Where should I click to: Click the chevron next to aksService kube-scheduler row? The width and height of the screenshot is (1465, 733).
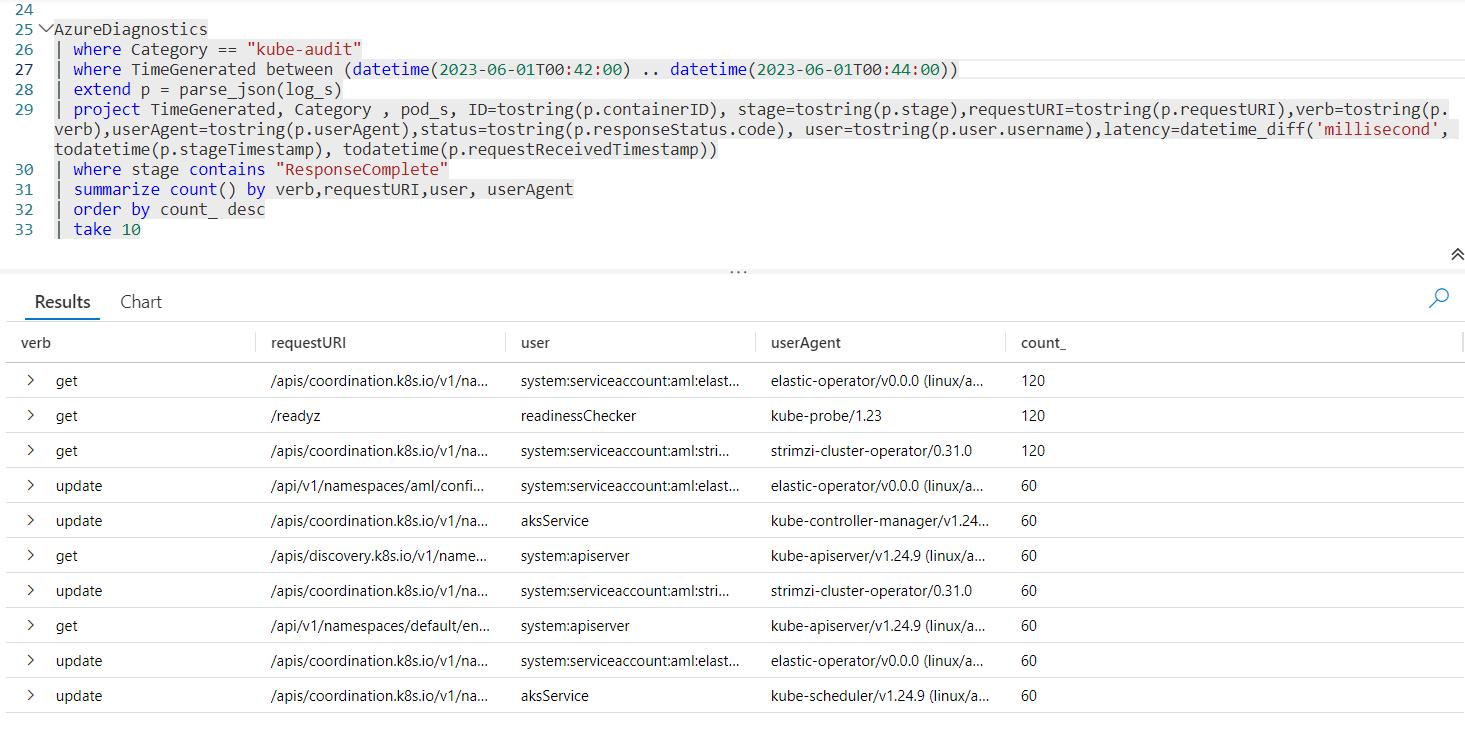(30, 695)
